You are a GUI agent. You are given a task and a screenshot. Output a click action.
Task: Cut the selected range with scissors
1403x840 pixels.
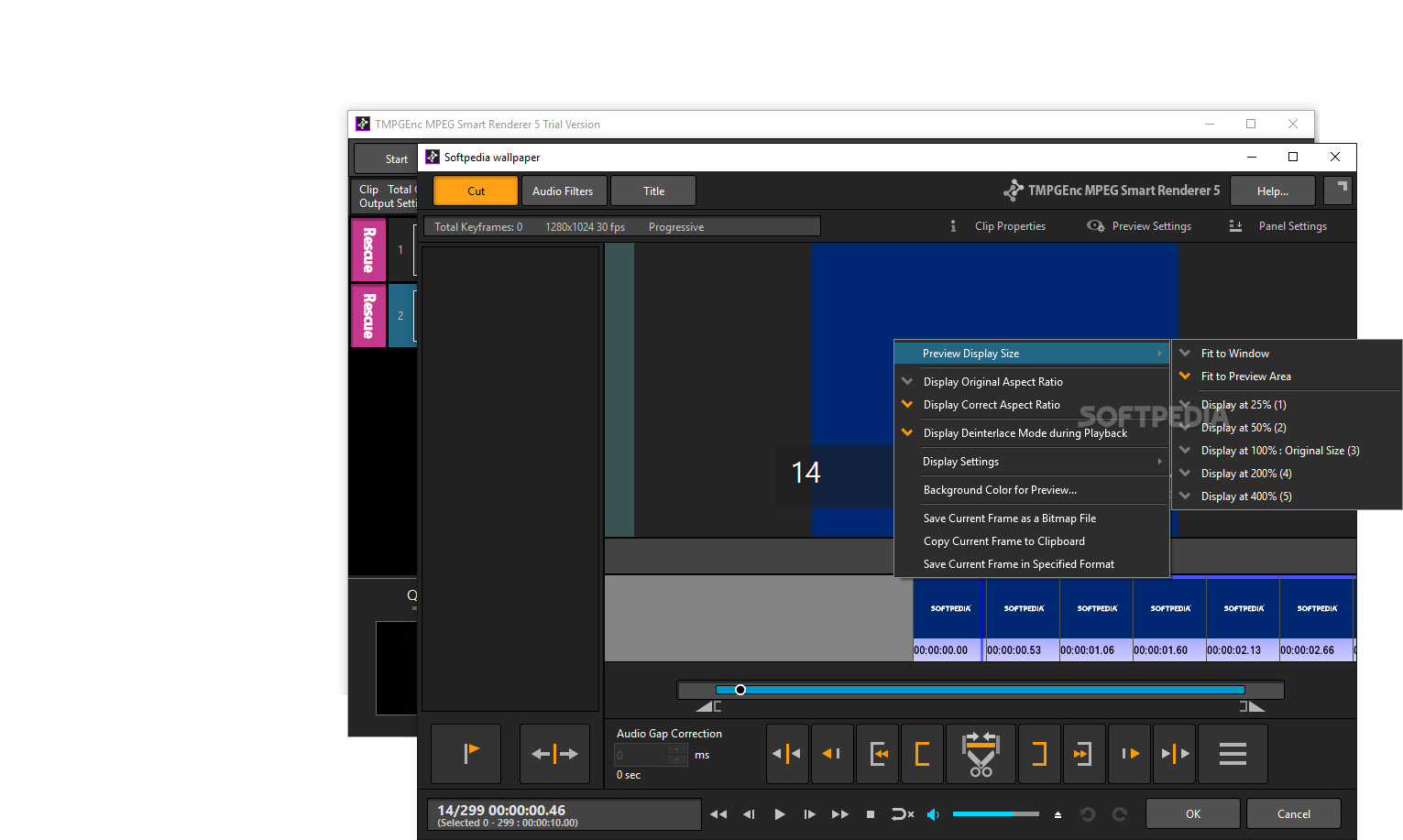click(x=981, y=754)
